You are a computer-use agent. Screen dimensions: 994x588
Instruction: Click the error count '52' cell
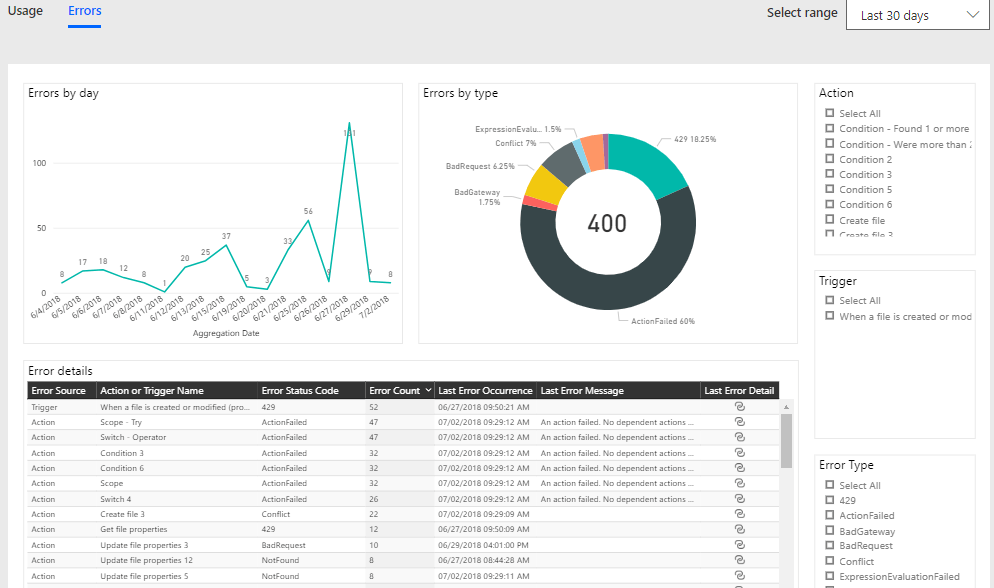tap(373, 407)
